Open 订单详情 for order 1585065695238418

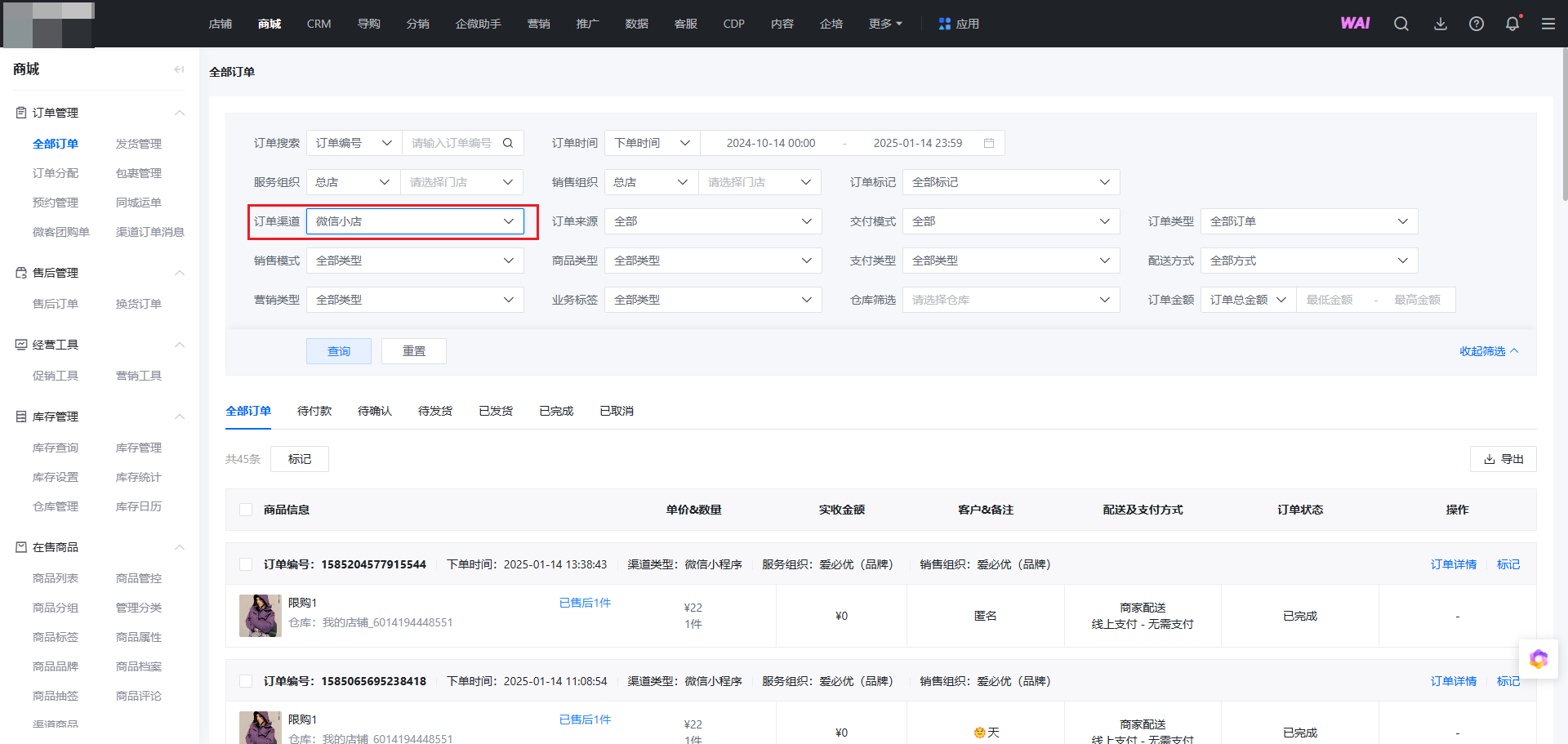click(x=1454, y=681)
